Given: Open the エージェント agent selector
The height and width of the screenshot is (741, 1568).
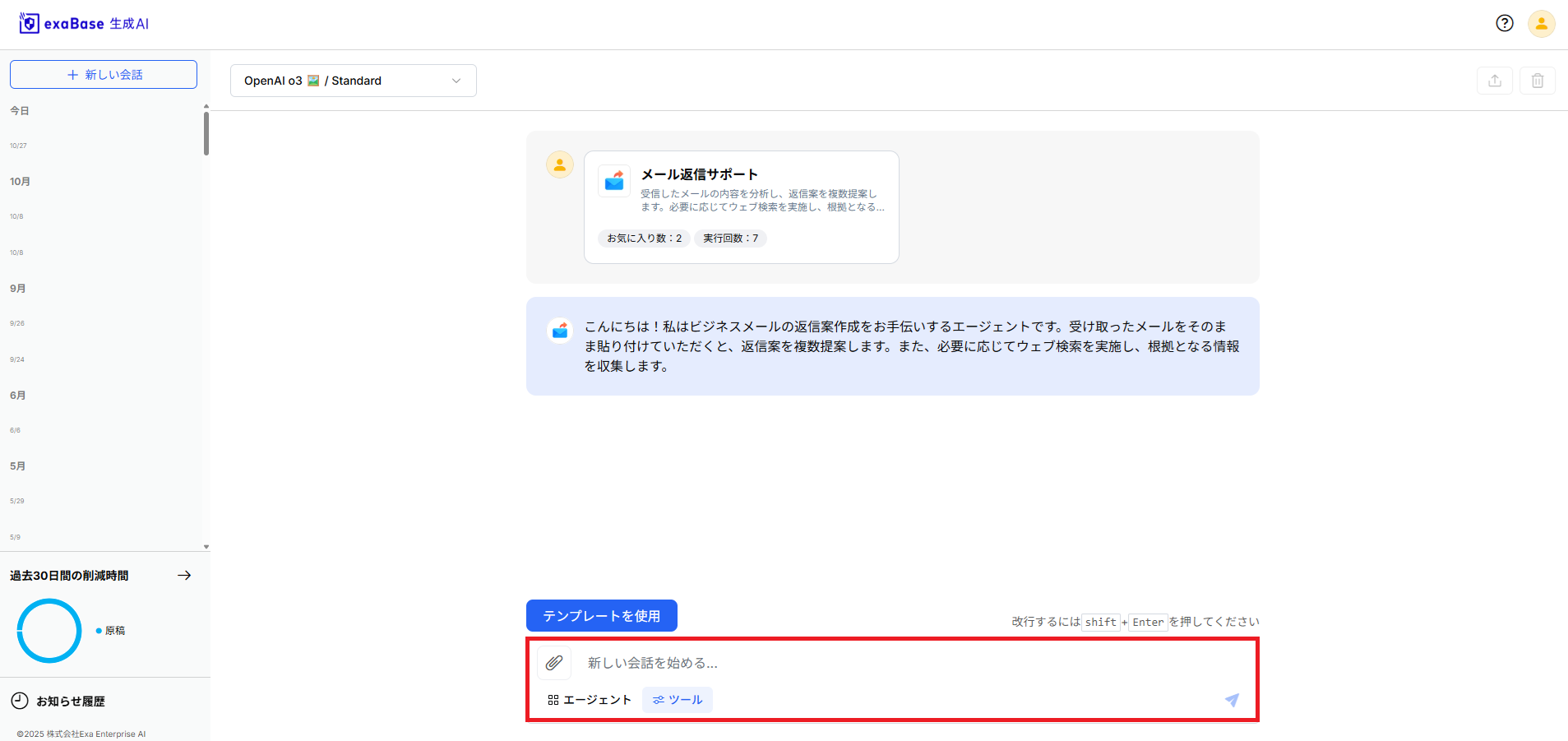Looking at the screenshot, I should tap(590, 700).
